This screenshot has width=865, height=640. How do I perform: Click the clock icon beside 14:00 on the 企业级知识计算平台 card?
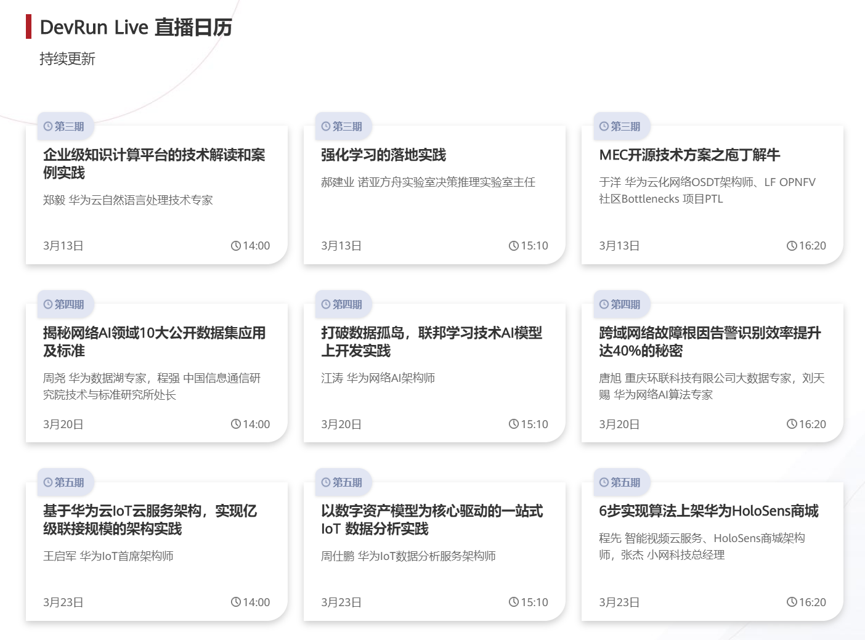pyautogui.click(x=236, y=246)
